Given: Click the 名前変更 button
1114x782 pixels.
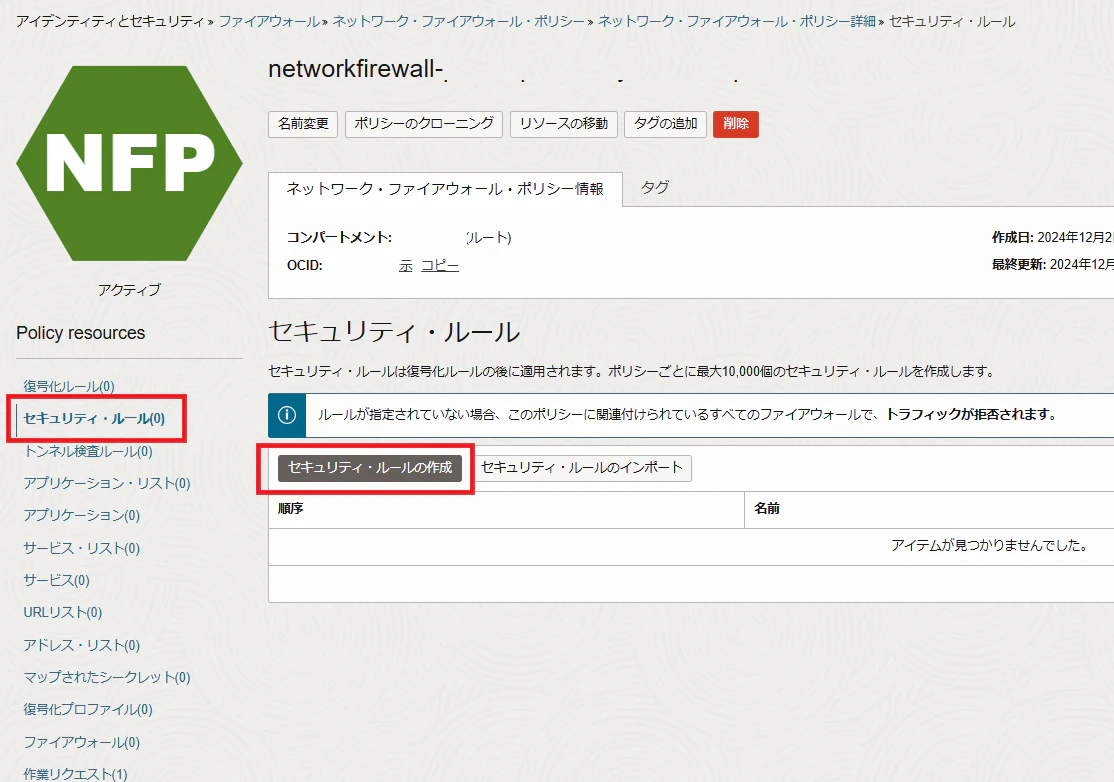Looking at the screenshot, I should click(303, 124).
